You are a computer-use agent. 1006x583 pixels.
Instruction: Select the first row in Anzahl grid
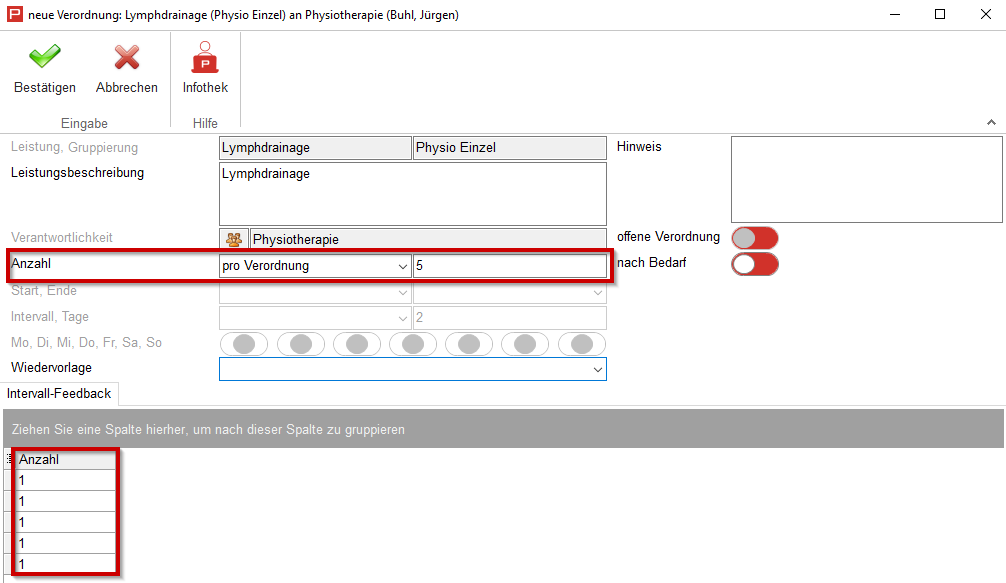tap(66, 481)
